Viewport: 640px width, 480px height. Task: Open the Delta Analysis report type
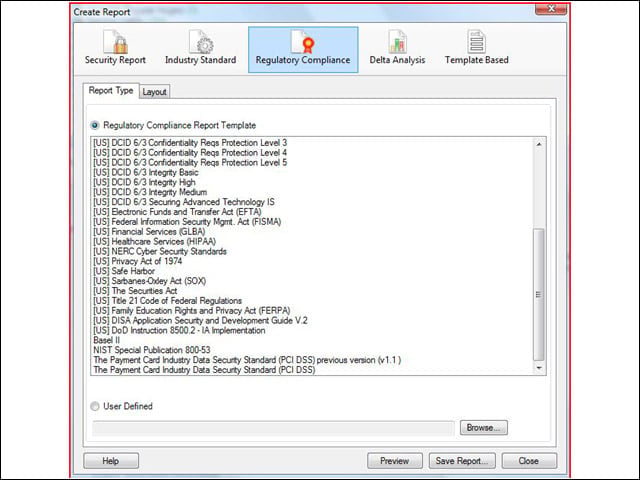[397, 48]
